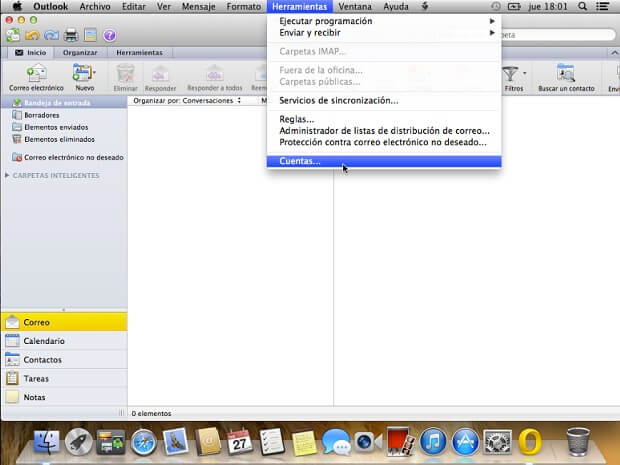
Task: Open Calendar app showing 27 in Dock
Action: [x=240, y=442]
